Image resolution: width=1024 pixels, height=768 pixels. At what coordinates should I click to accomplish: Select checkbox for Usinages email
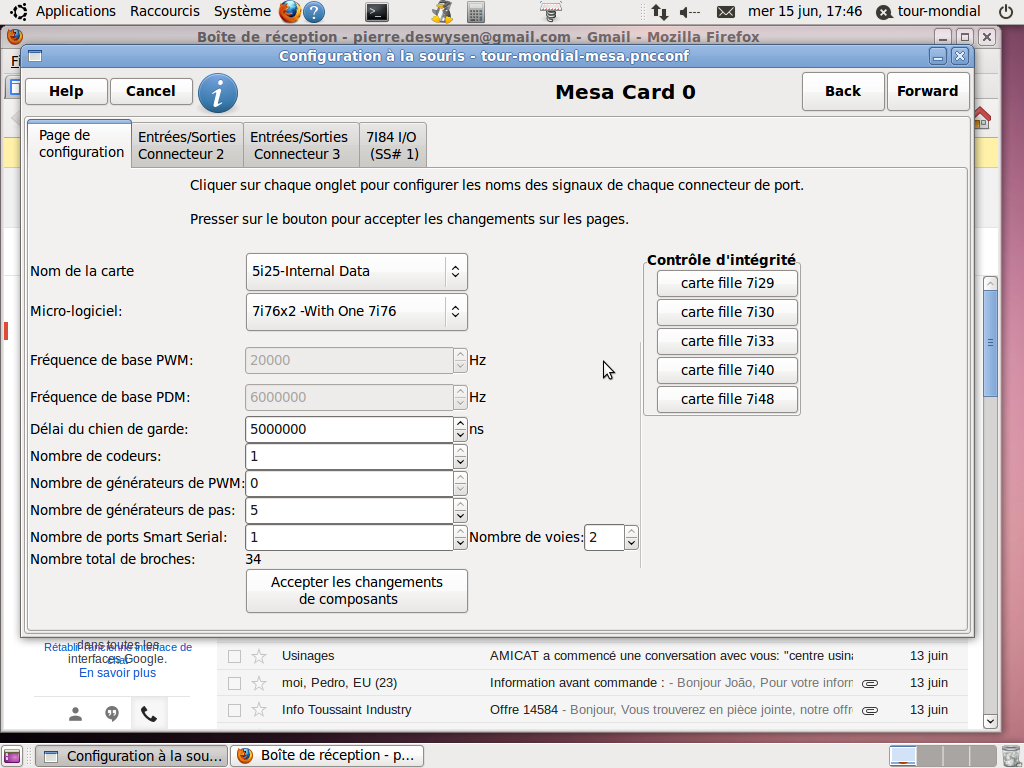point(234,656)
